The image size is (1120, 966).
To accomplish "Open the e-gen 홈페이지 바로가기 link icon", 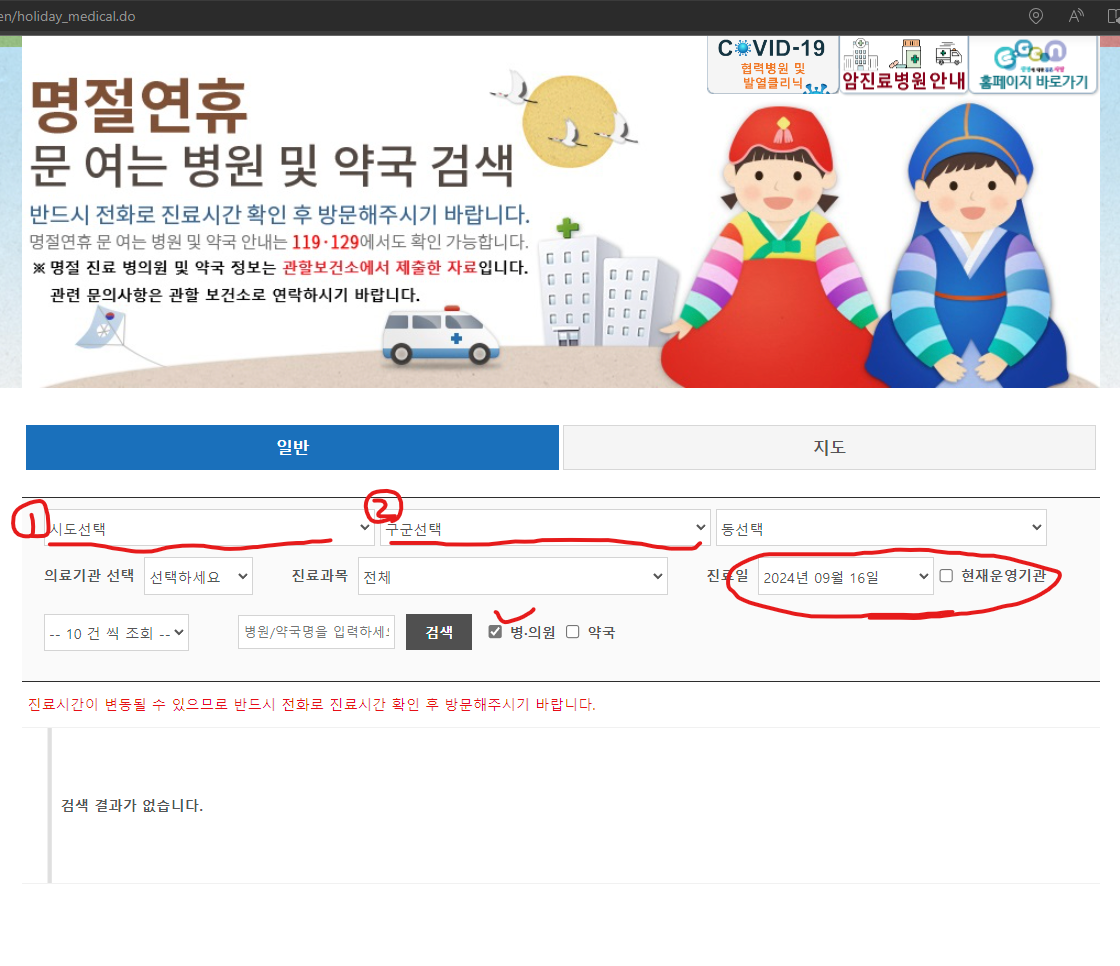I will point(1032,63).
